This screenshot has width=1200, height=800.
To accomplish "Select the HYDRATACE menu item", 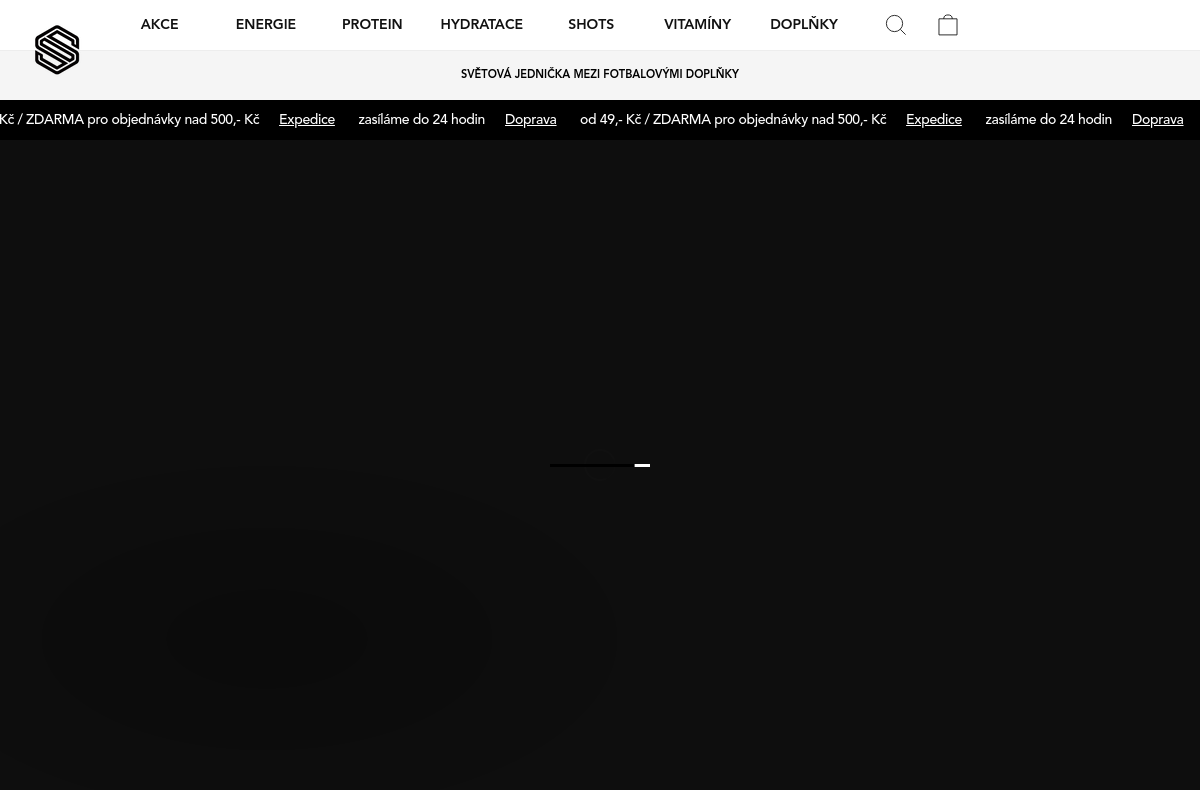I will coord(481,25).
